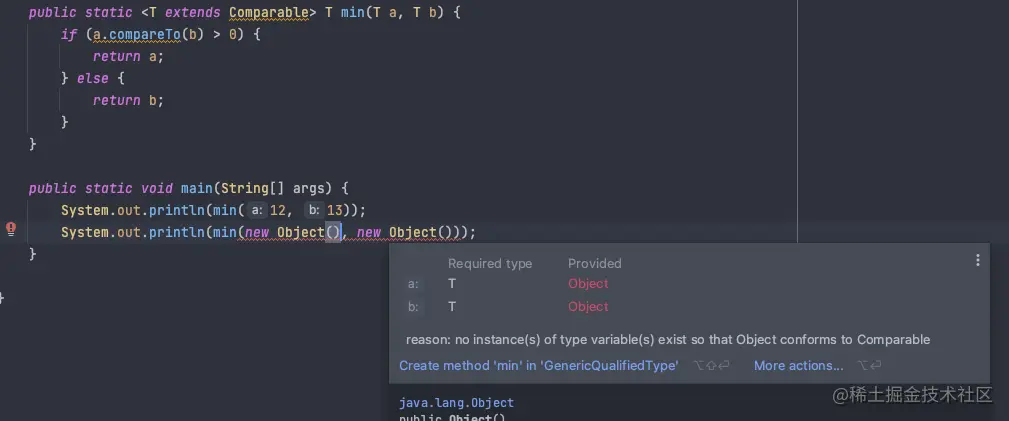Click the 'b:' parameter hint before 13
The image size is (1009, 421).
[313, 210]
